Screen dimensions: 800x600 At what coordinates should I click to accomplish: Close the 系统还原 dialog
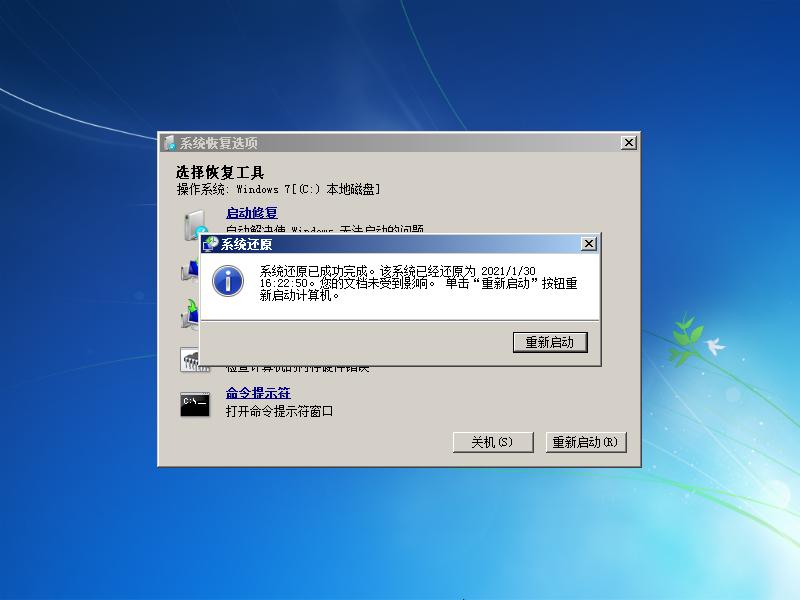tap(589, 244)
